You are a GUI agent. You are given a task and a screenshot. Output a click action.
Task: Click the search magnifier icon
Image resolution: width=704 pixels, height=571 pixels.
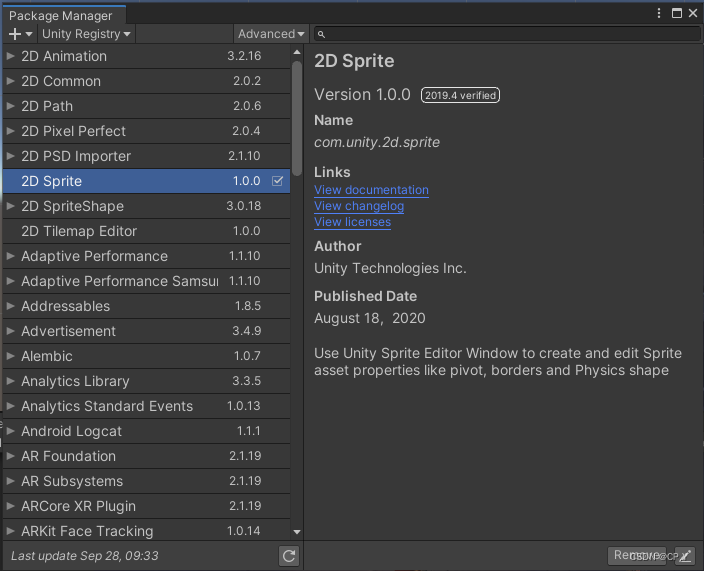[x=321, y=34]
